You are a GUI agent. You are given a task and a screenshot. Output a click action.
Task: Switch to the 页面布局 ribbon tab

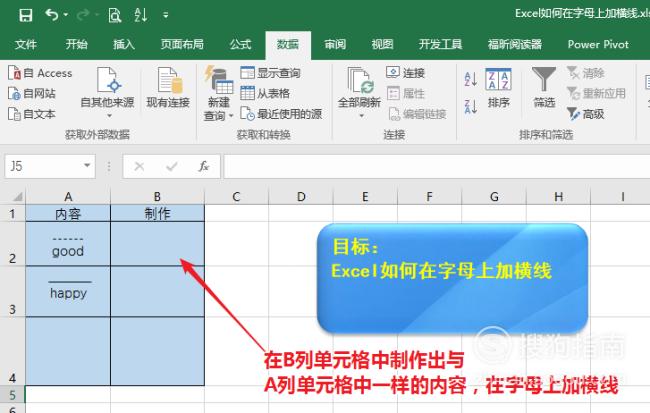[182, 44]
